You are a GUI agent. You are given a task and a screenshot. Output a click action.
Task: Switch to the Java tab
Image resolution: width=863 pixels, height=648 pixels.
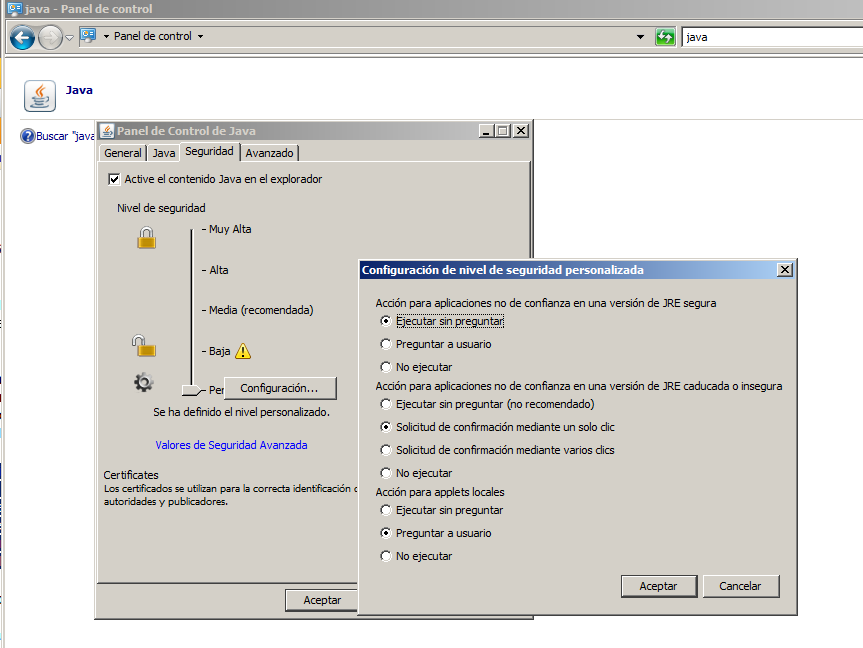(163, 153)
